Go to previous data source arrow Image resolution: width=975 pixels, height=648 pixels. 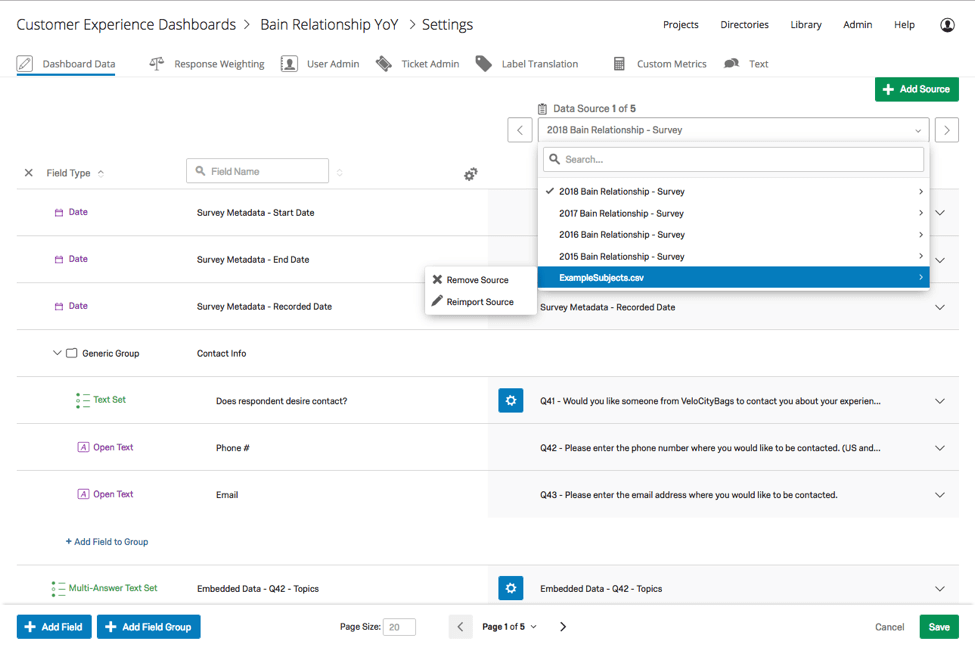pyautogui.click(x=520, y=130)
